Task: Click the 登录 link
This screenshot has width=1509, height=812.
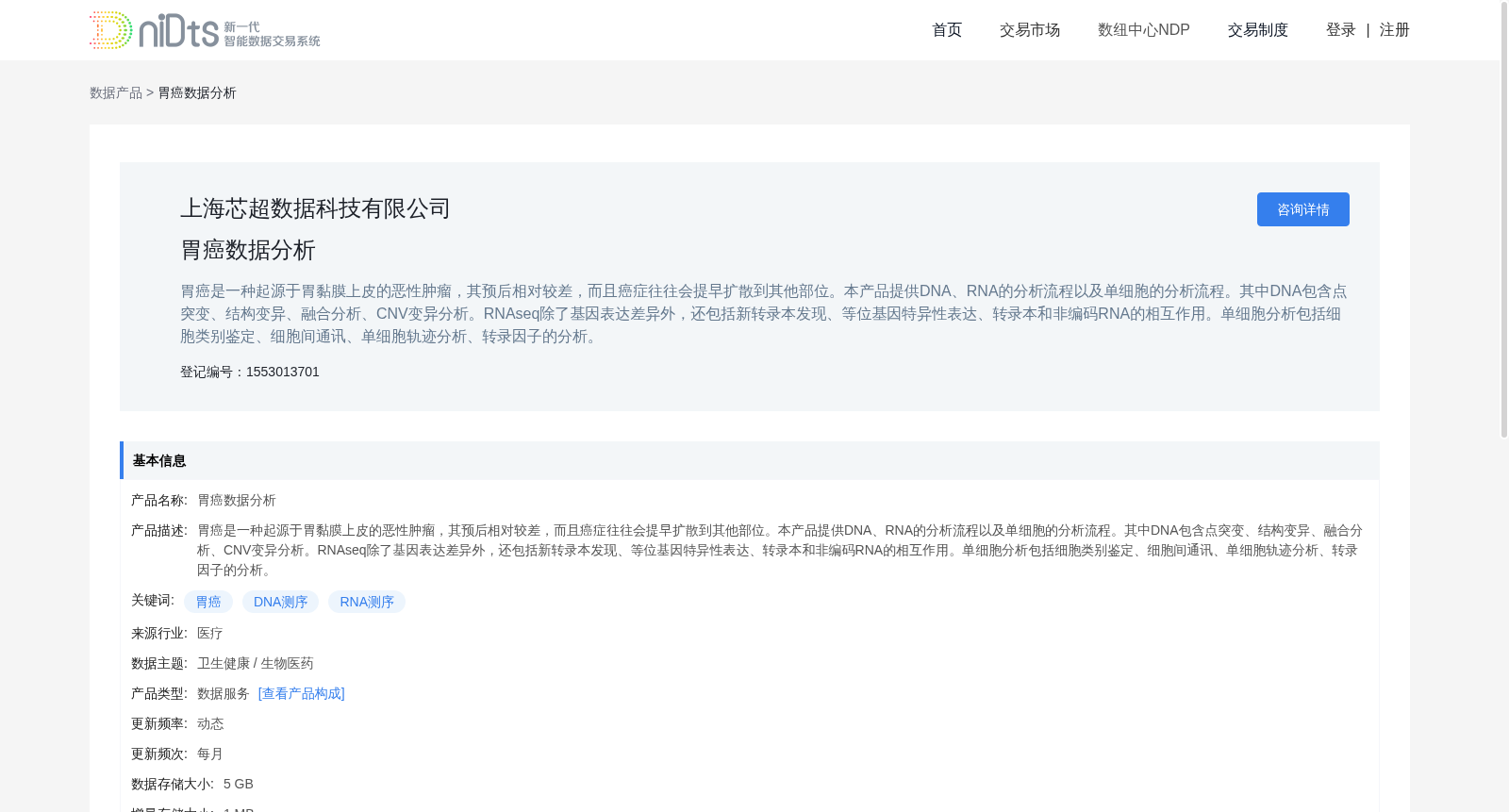Action: 1341,30
